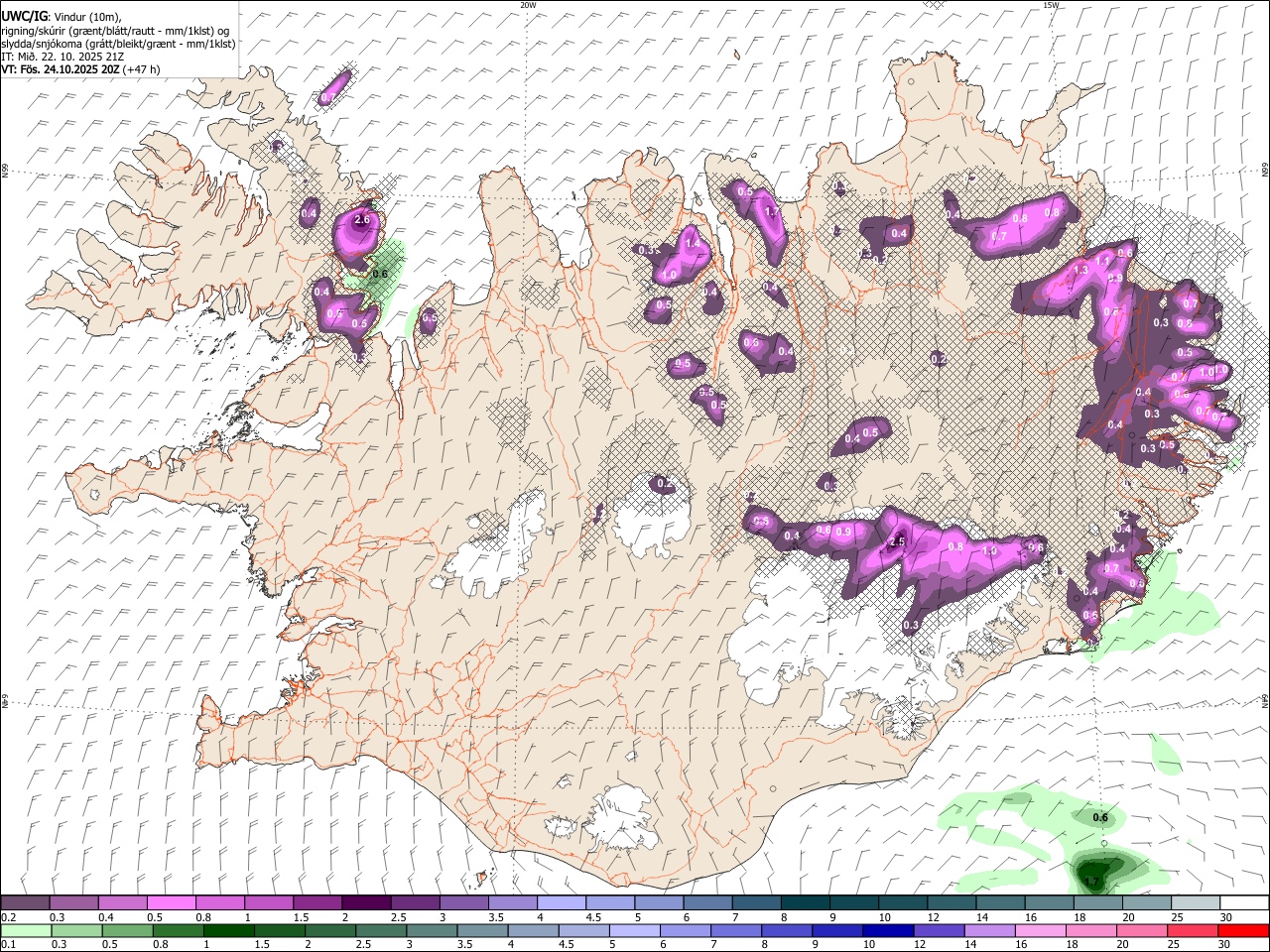
Task: Select the lavender snow swatch between 4 and 4.5
Action: point(562,903)
